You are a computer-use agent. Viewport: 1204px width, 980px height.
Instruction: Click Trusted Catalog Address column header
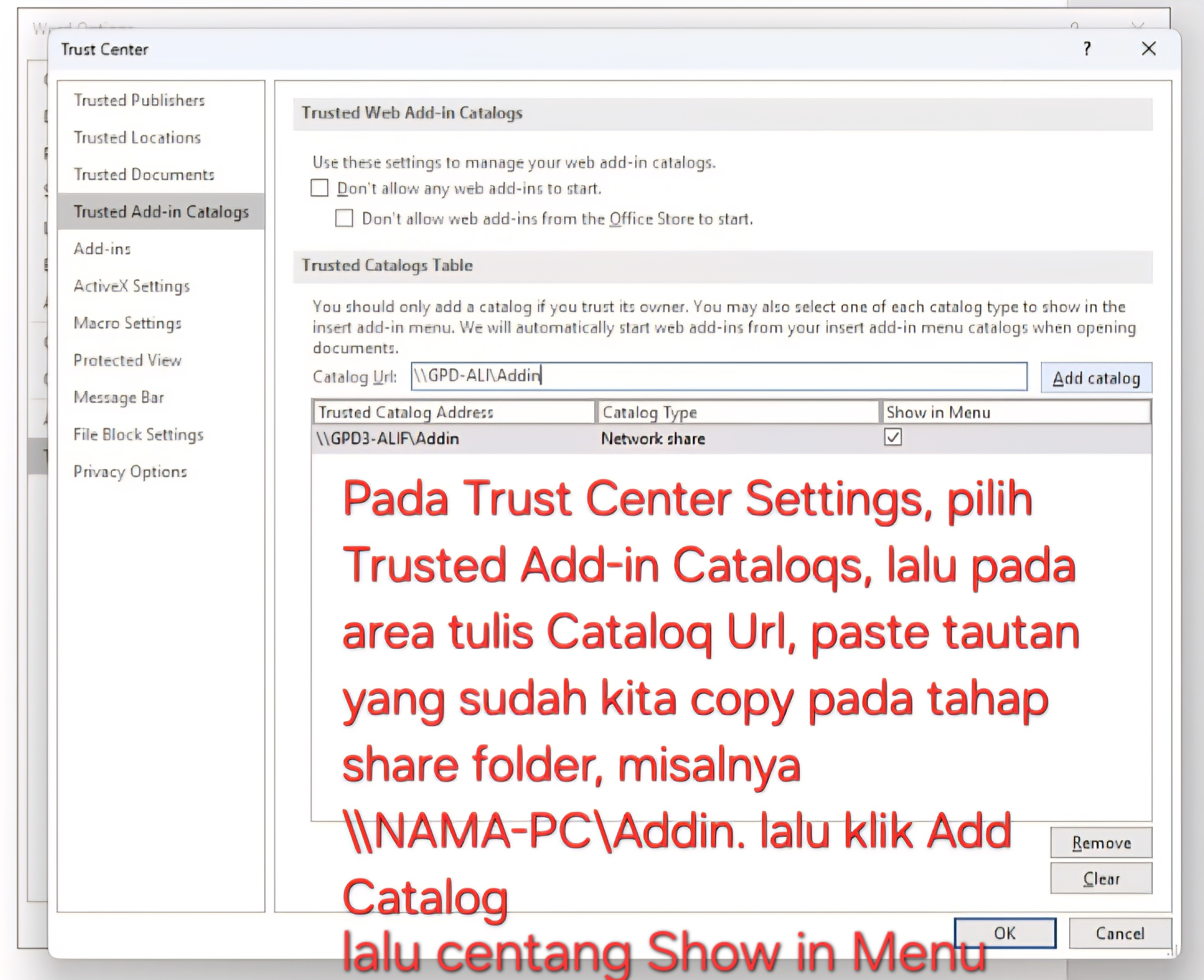[x=454, y=412]
